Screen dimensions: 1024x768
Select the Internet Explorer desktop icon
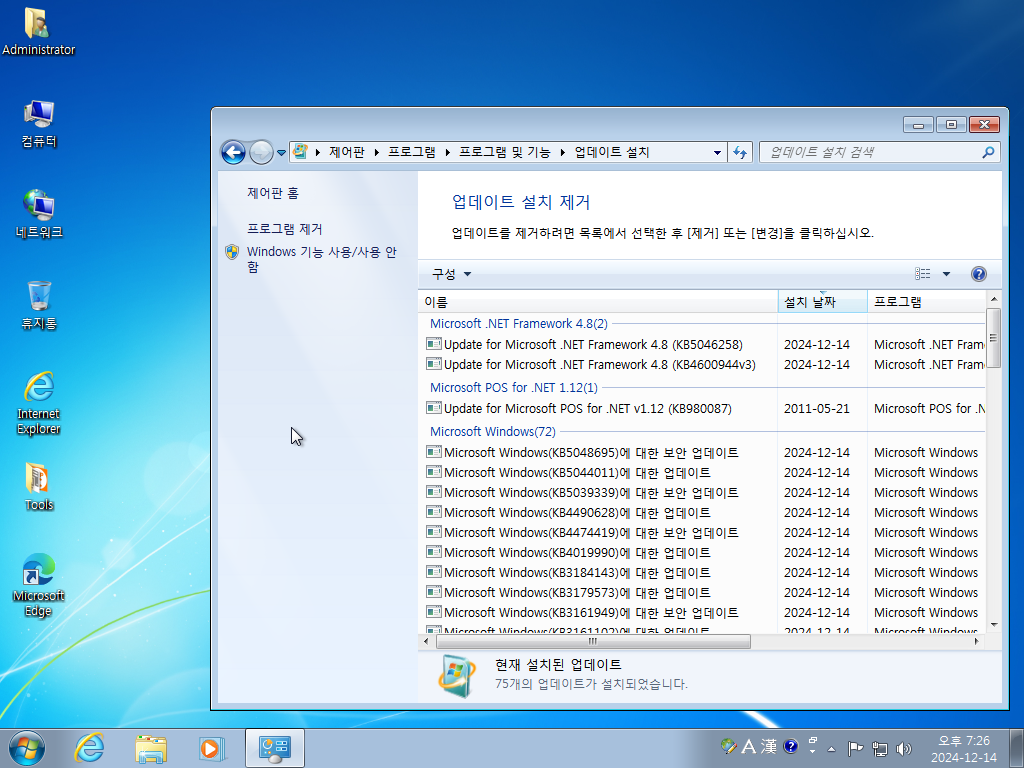39,403
